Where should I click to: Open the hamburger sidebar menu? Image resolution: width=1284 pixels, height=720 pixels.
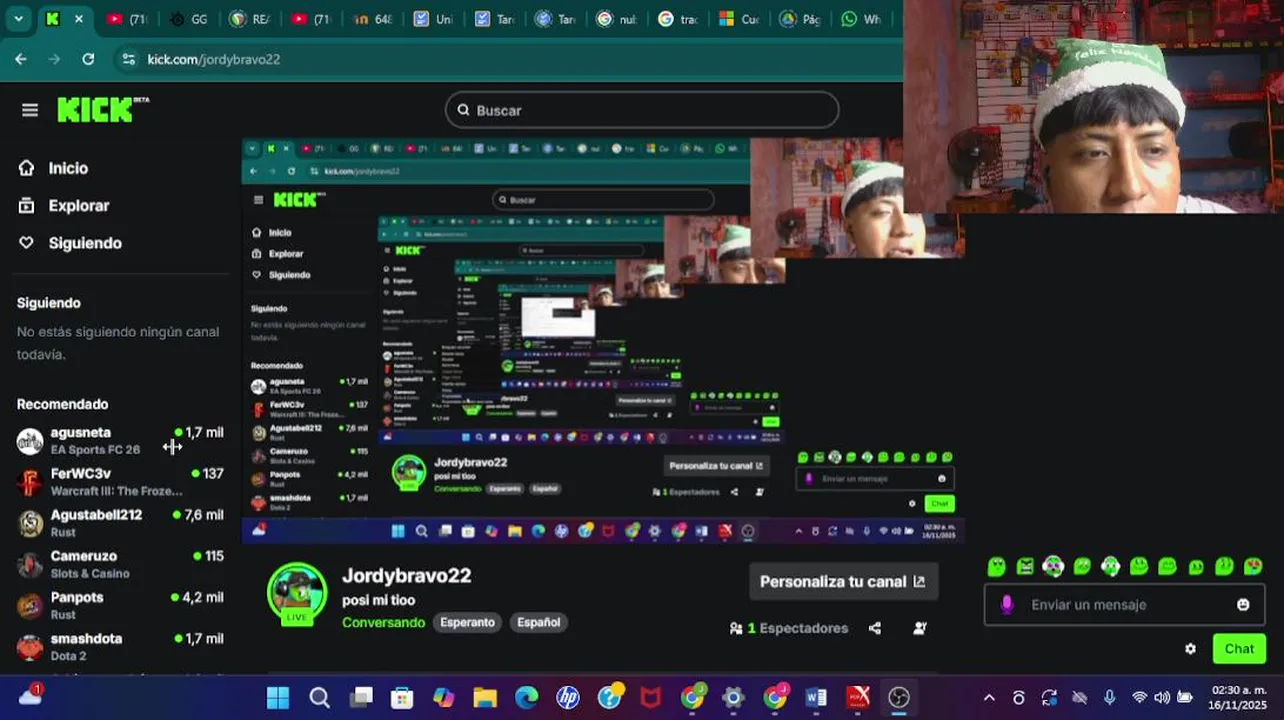pos(30,110)
